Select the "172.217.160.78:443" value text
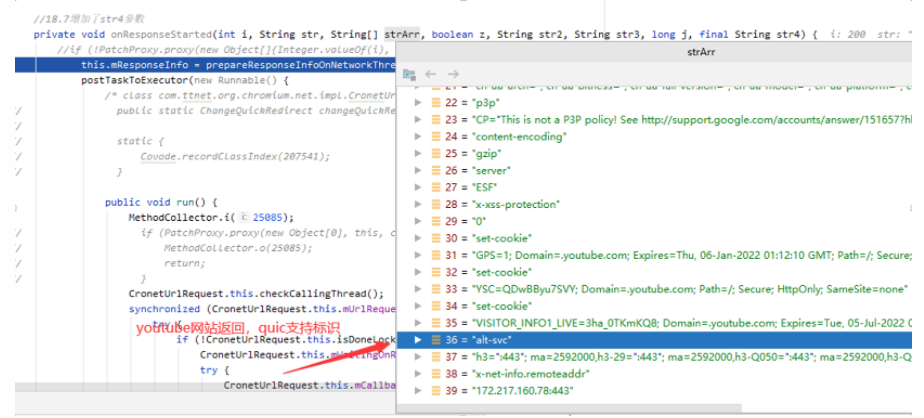The image size is (924, 418). pyautogui.click(x=523, y=391)
